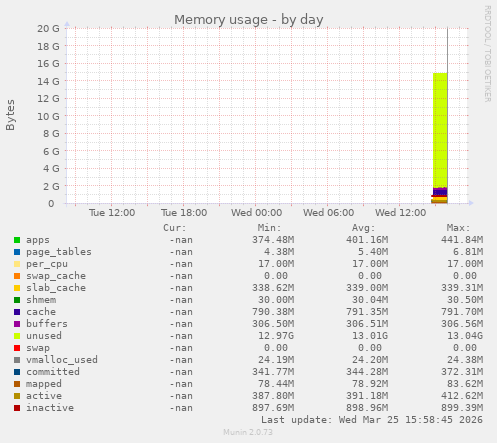Select the 'vmalloc_used' legend label
Viewport: 497px width, 443px height.
click(x=62, y=360)
